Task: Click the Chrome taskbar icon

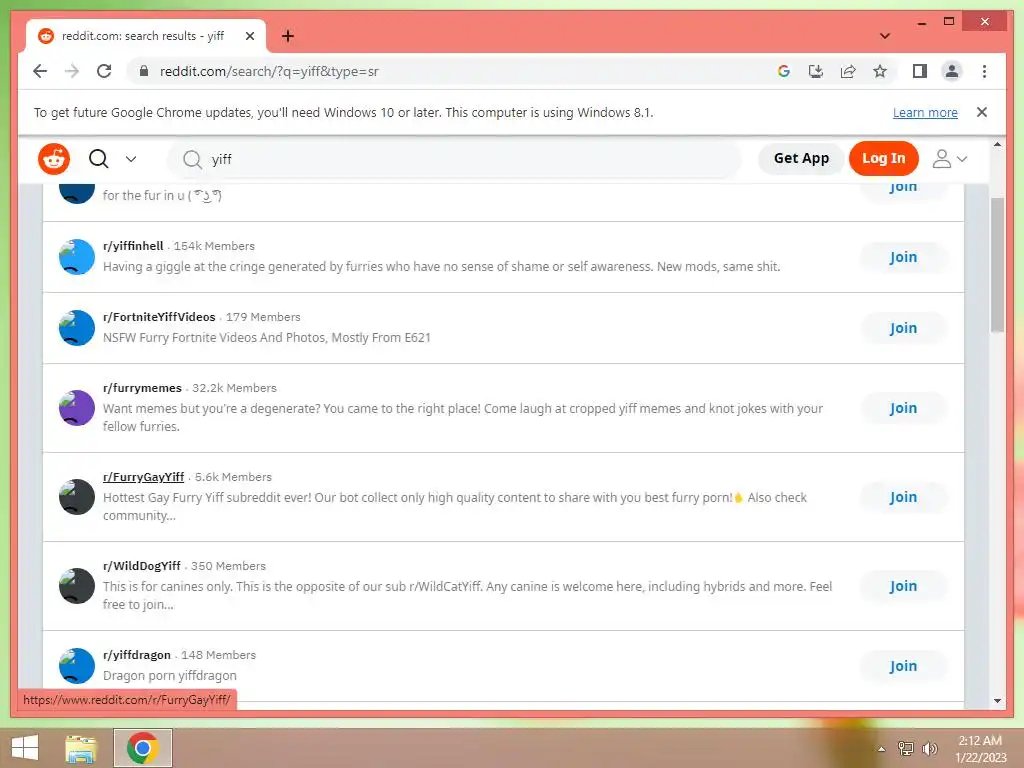Action: pos(143,748)
